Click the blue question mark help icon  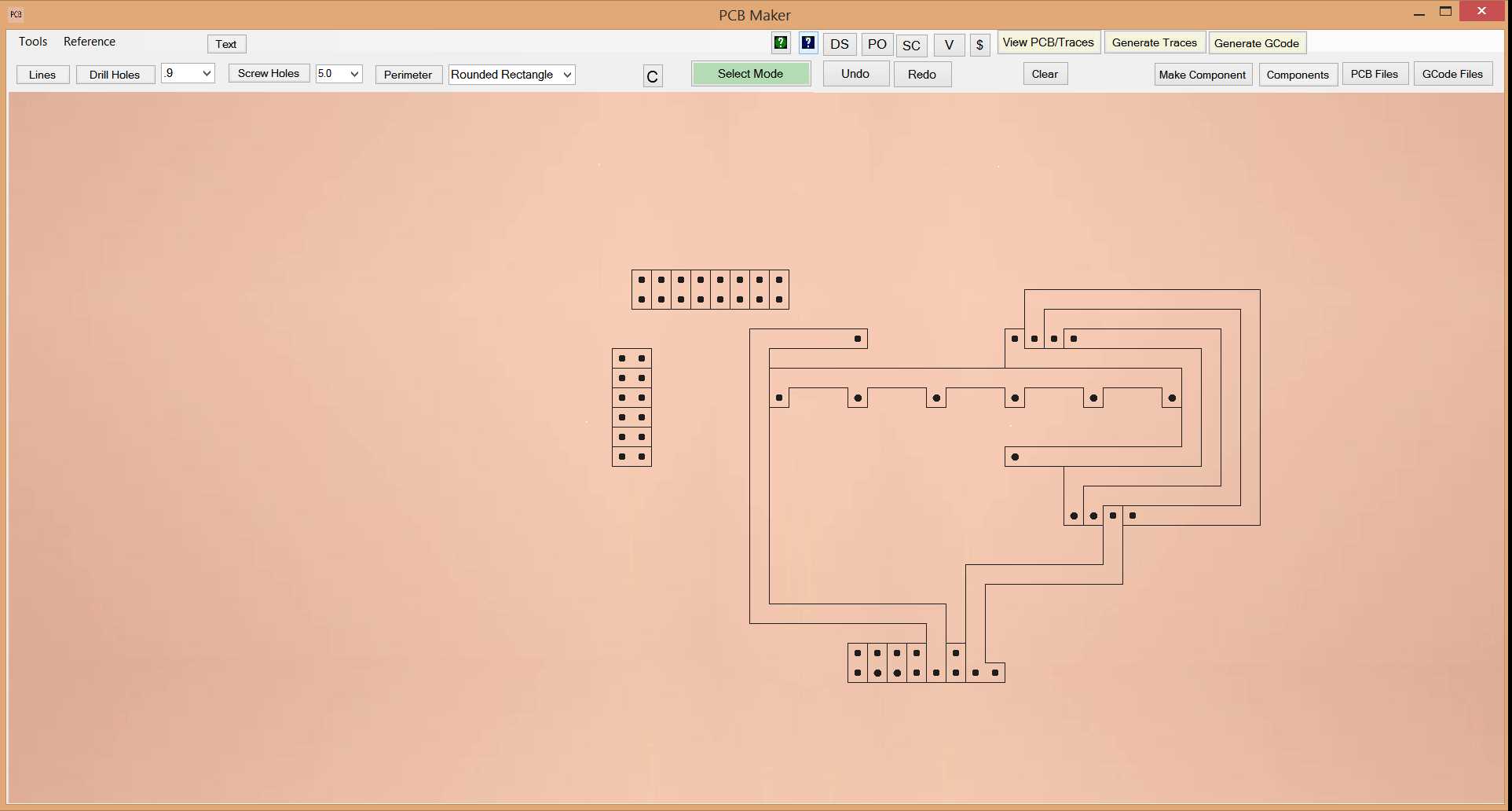(807, 43)
